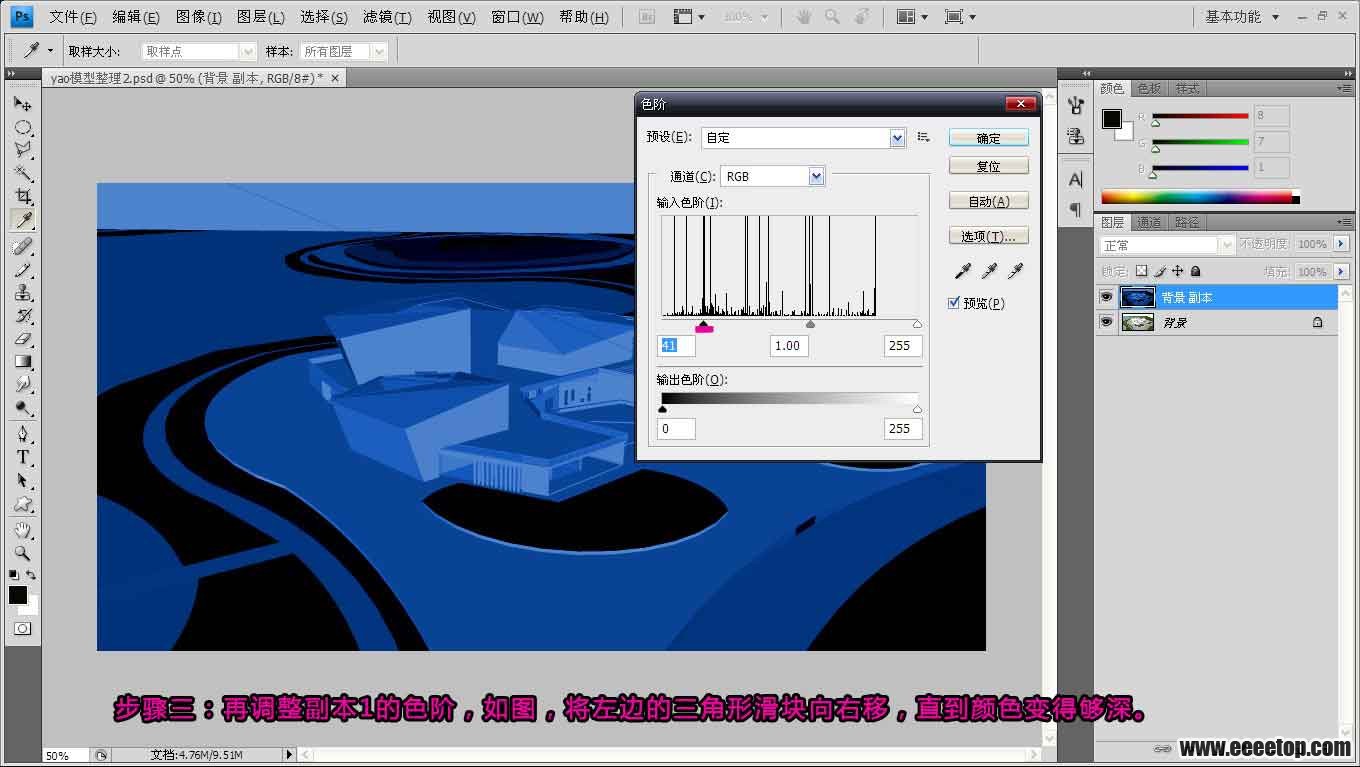Screen dimensions: 1360x767
Task: Toggle lock all
Action: click(x=1196, y=271)
